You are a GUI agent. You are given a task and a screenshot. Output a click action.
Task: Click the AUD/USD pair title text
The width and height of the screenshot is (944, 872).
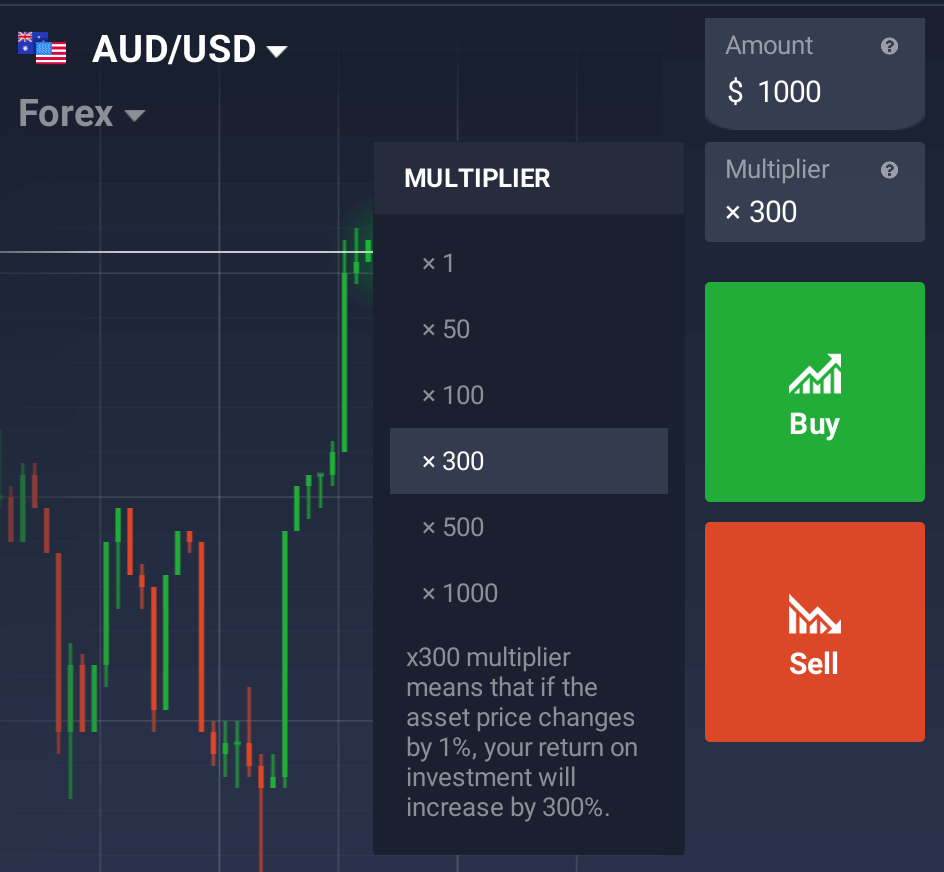[x=174, y=49]
